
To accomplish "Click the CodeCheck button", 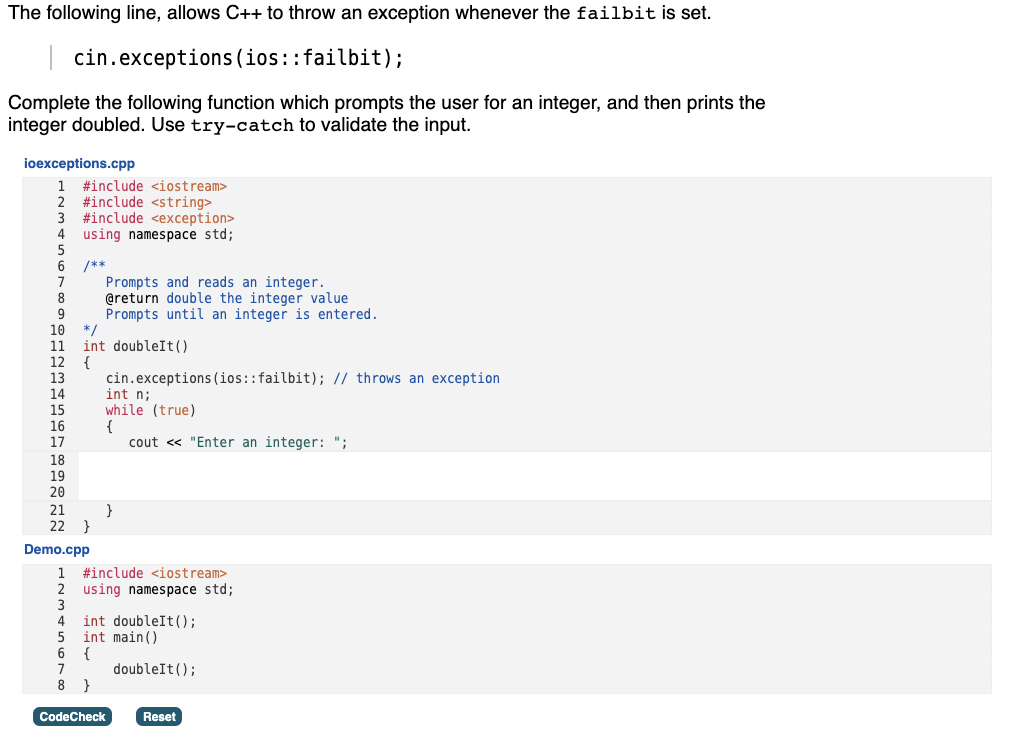I will [x=71, y=716].
